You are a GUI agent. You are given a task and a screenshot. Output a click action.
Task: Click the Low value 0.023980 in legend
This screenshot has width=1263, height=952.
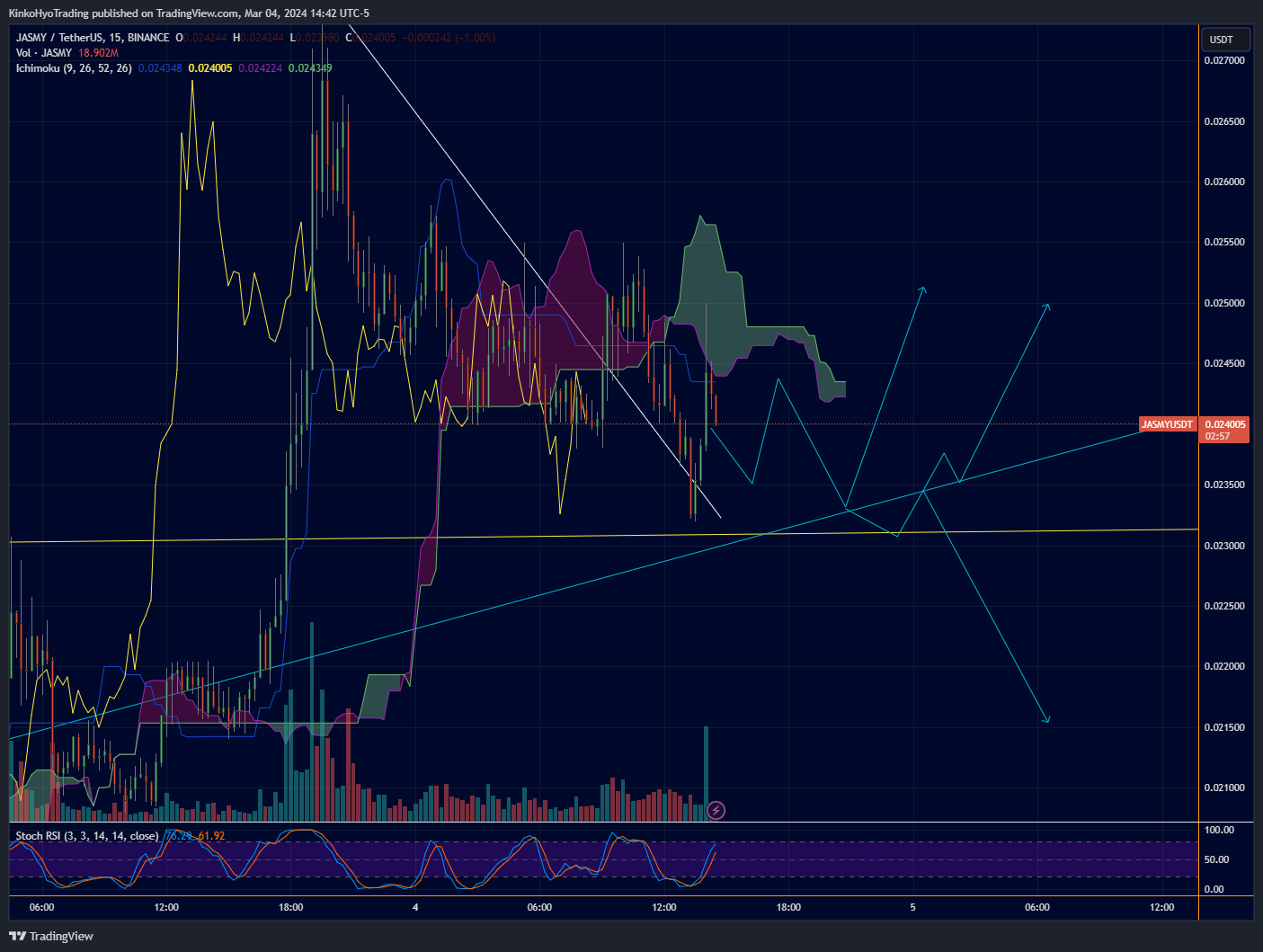[318, 38]
